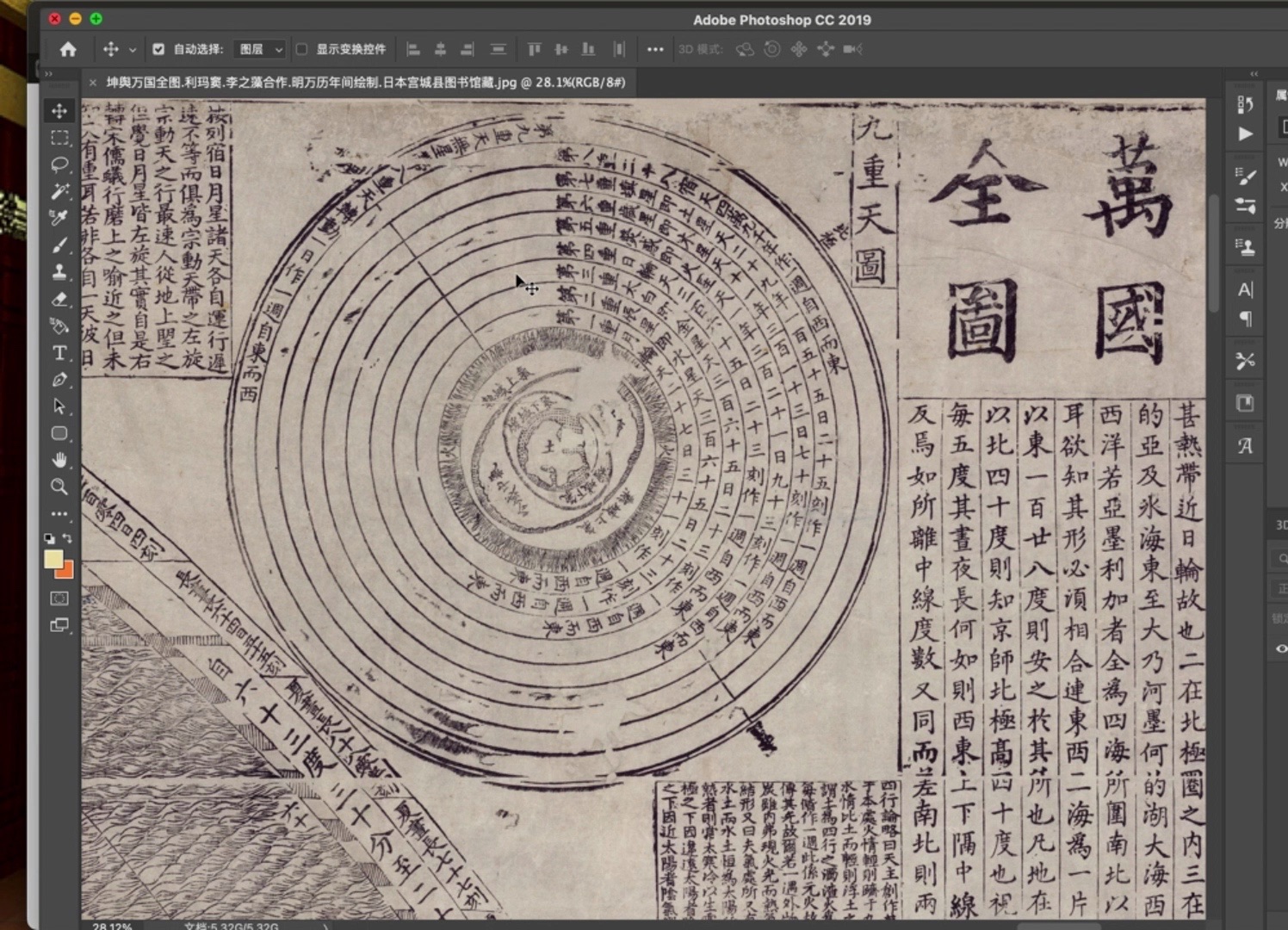Select the Pen tool
1288x930 pixels.
tap(59, 380)
